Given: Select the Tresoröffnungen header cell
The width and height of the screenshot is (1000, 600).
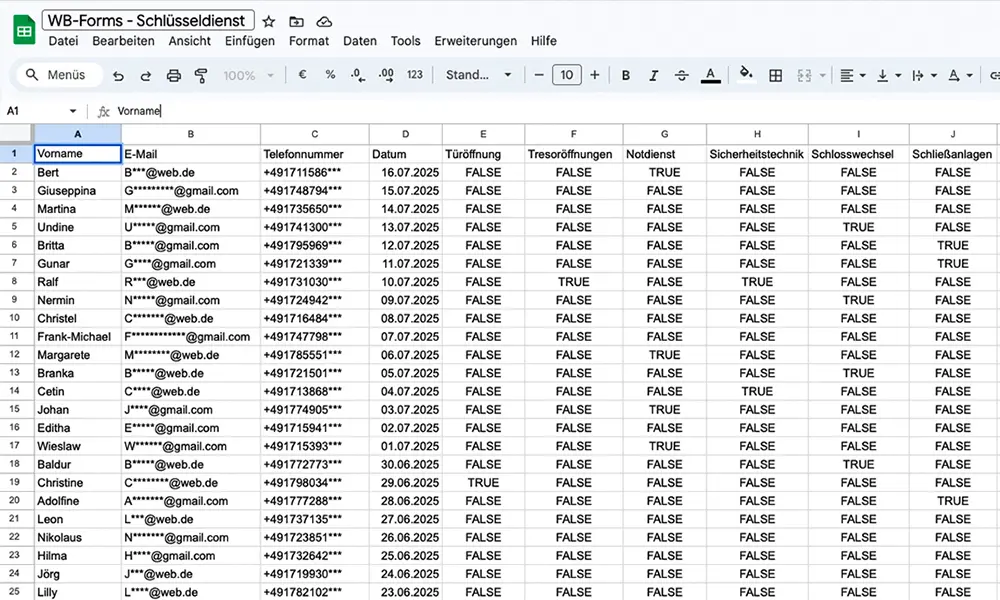Looking at the screenshot, I should (573, 154).
